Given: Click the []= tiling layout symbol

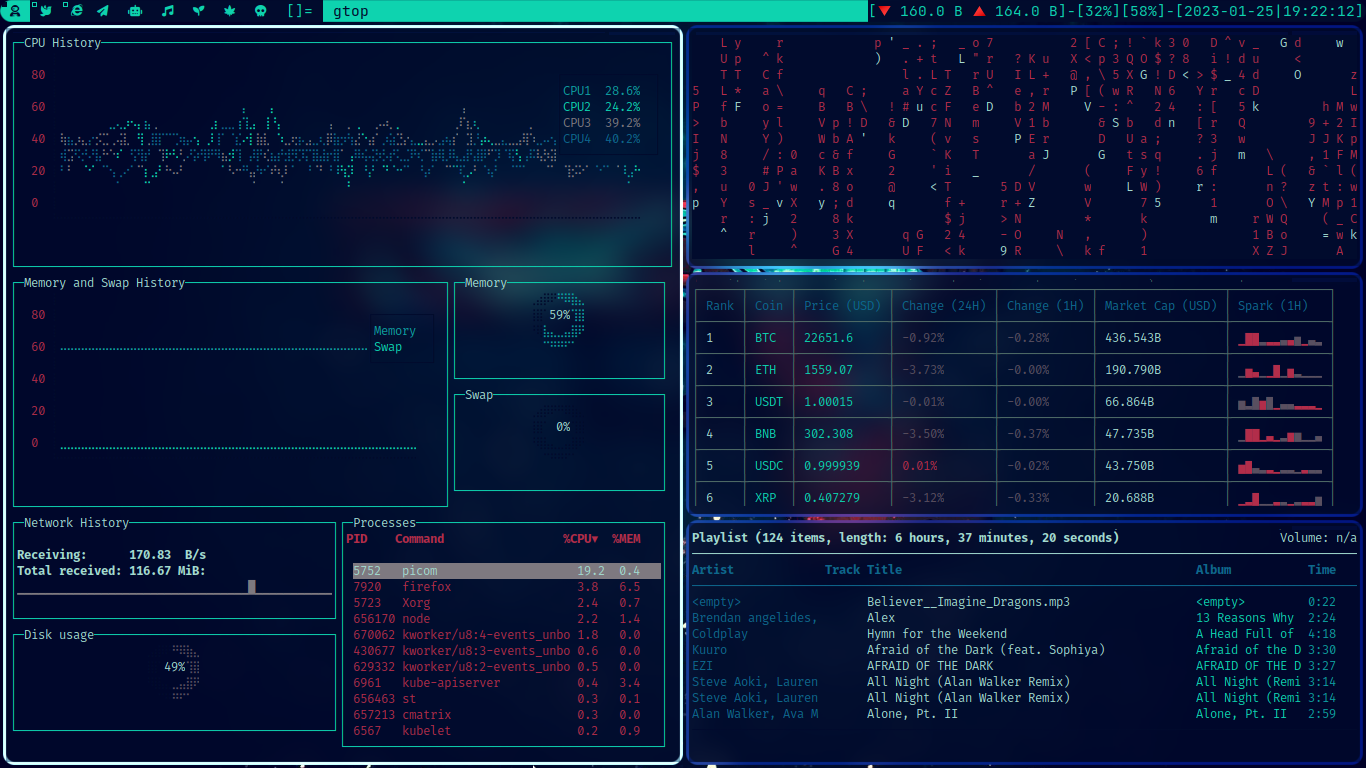Looking at the screenshot, I should click(x=299, y=11).
